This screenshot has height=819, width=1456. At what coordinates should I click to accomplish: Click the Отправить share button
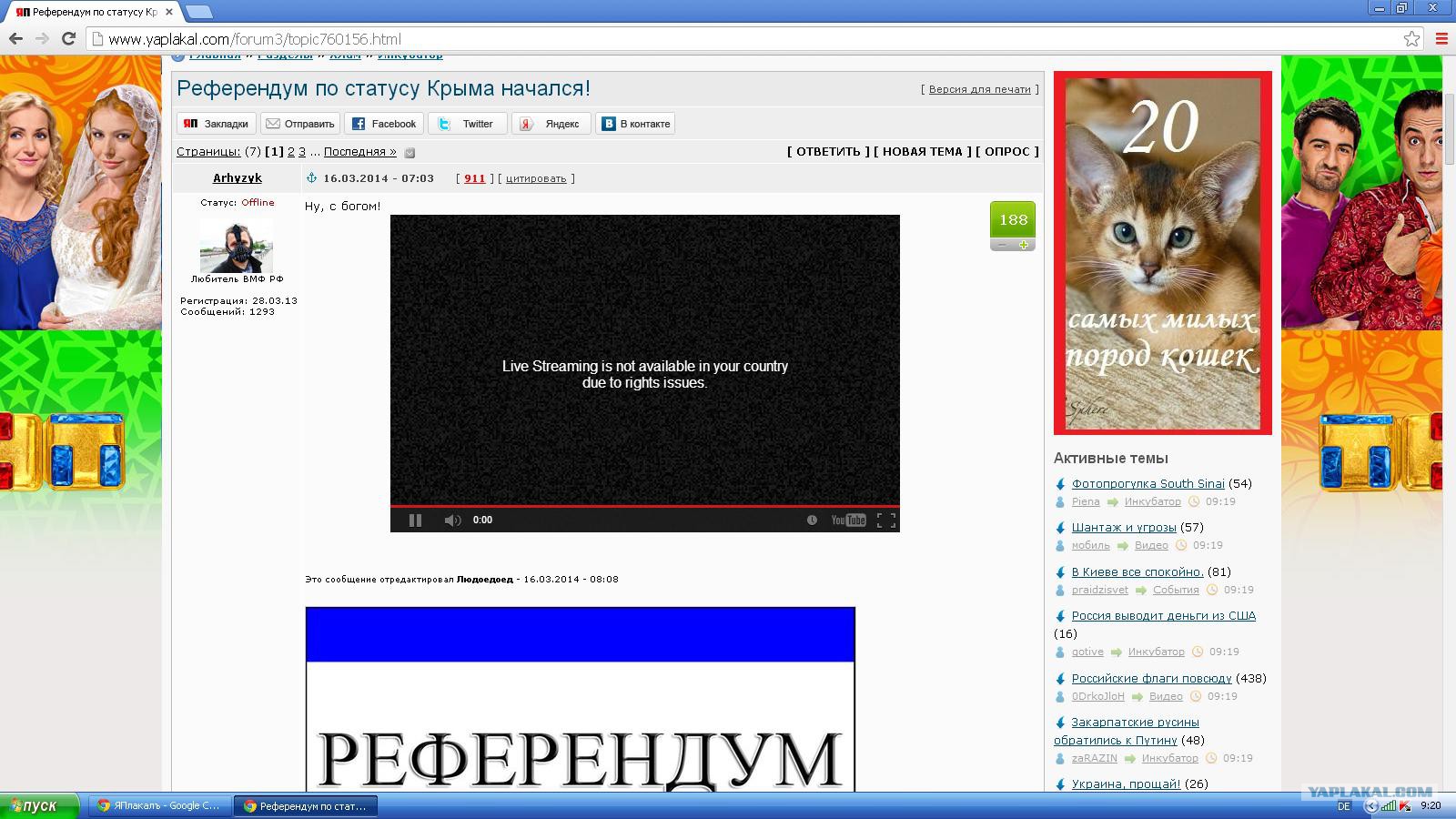[300, 124]
